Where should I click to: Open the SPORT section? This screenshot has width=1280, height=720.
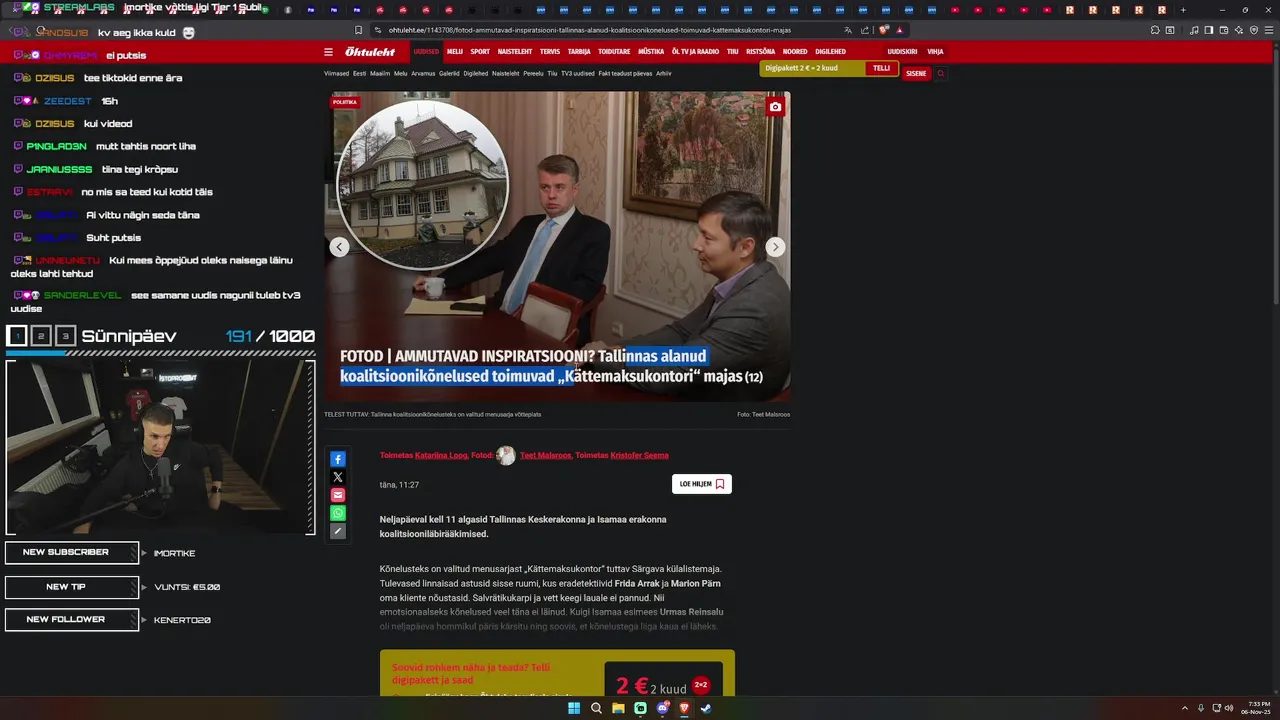point(480,51)
